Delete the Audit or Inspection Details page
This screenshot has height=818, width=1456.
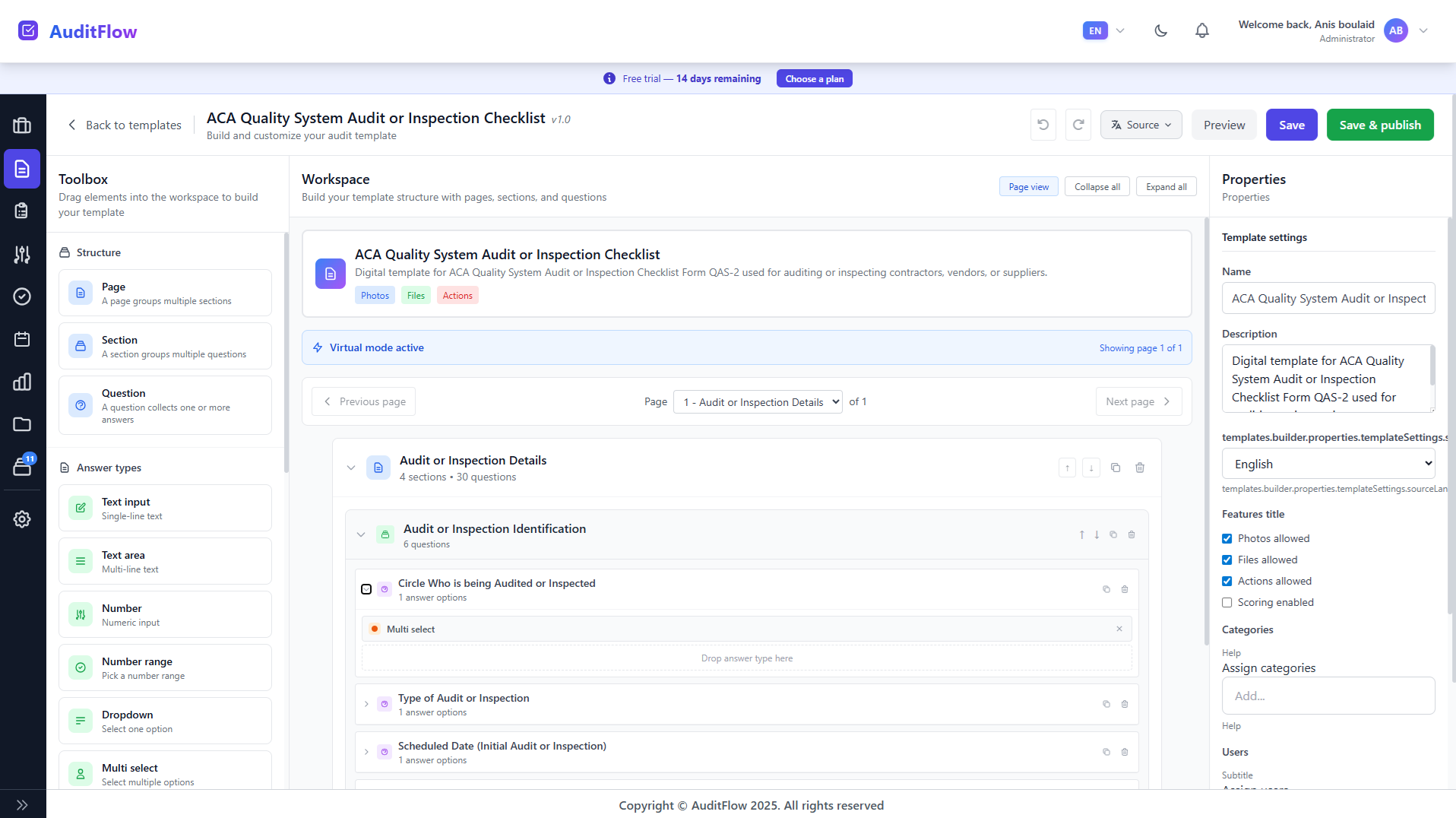[x=1140, y=468]
